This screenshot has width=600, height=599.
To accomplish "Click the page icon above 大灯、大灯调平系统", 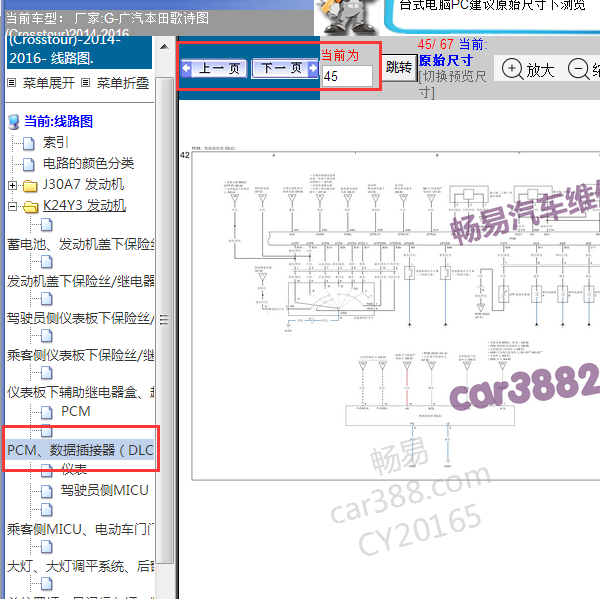I will click(x=47, y=547).
